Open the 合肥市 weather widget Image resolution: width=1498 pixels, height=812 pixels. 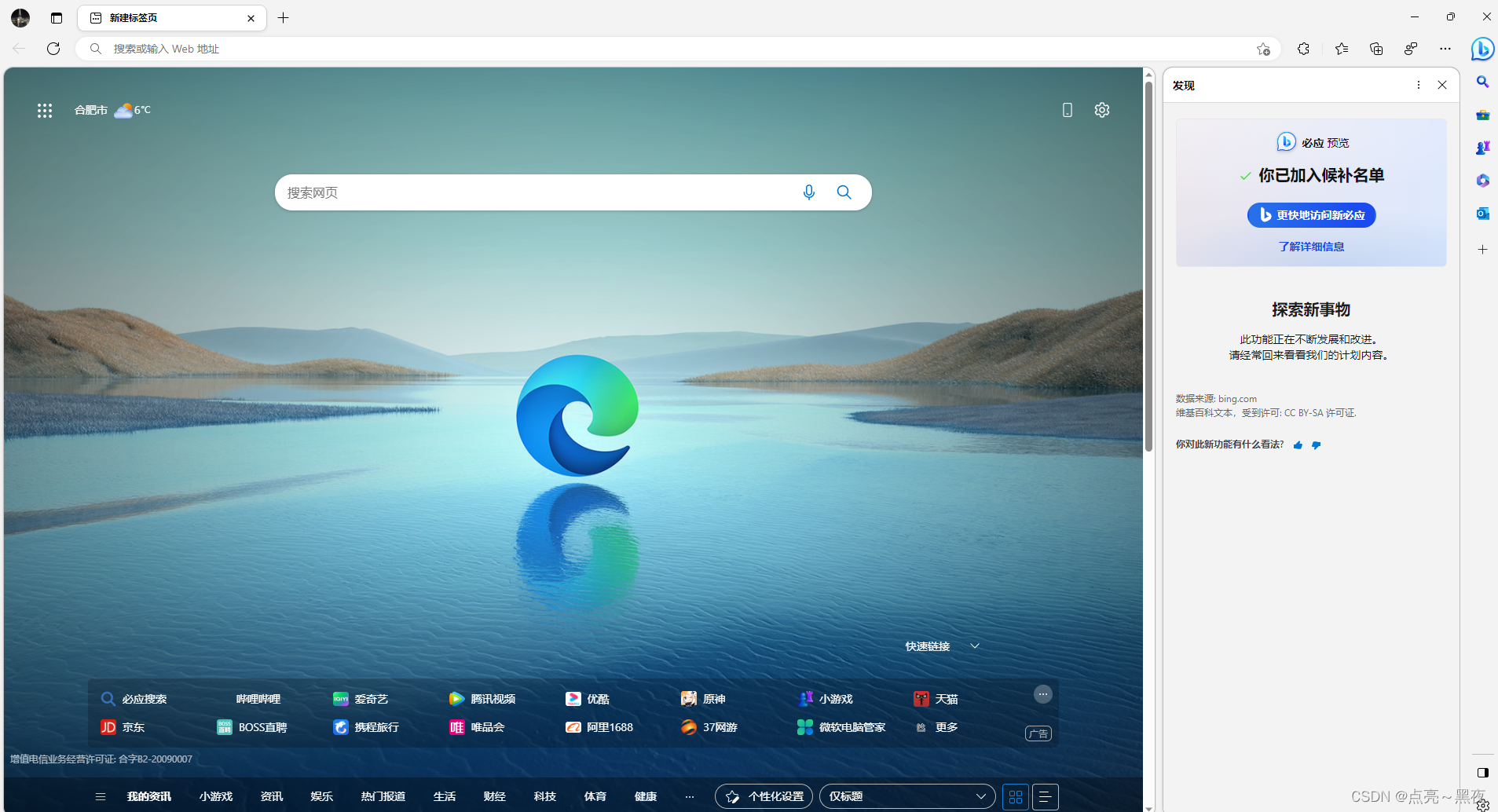pyautogui.click(x=112, y=110)
